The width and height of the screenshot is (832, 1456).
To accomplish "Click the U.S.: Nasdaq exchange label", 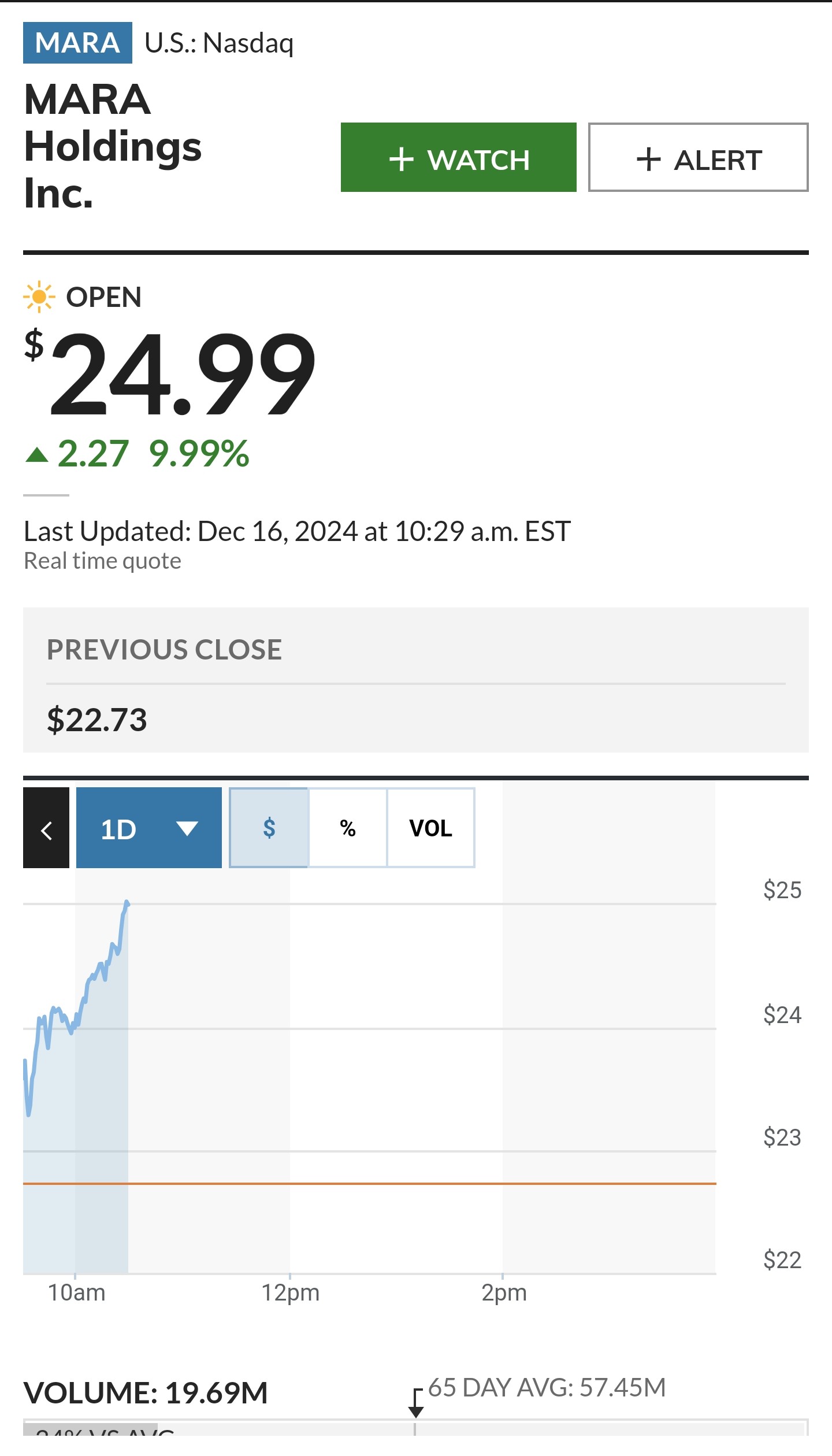I will [219, 43].
